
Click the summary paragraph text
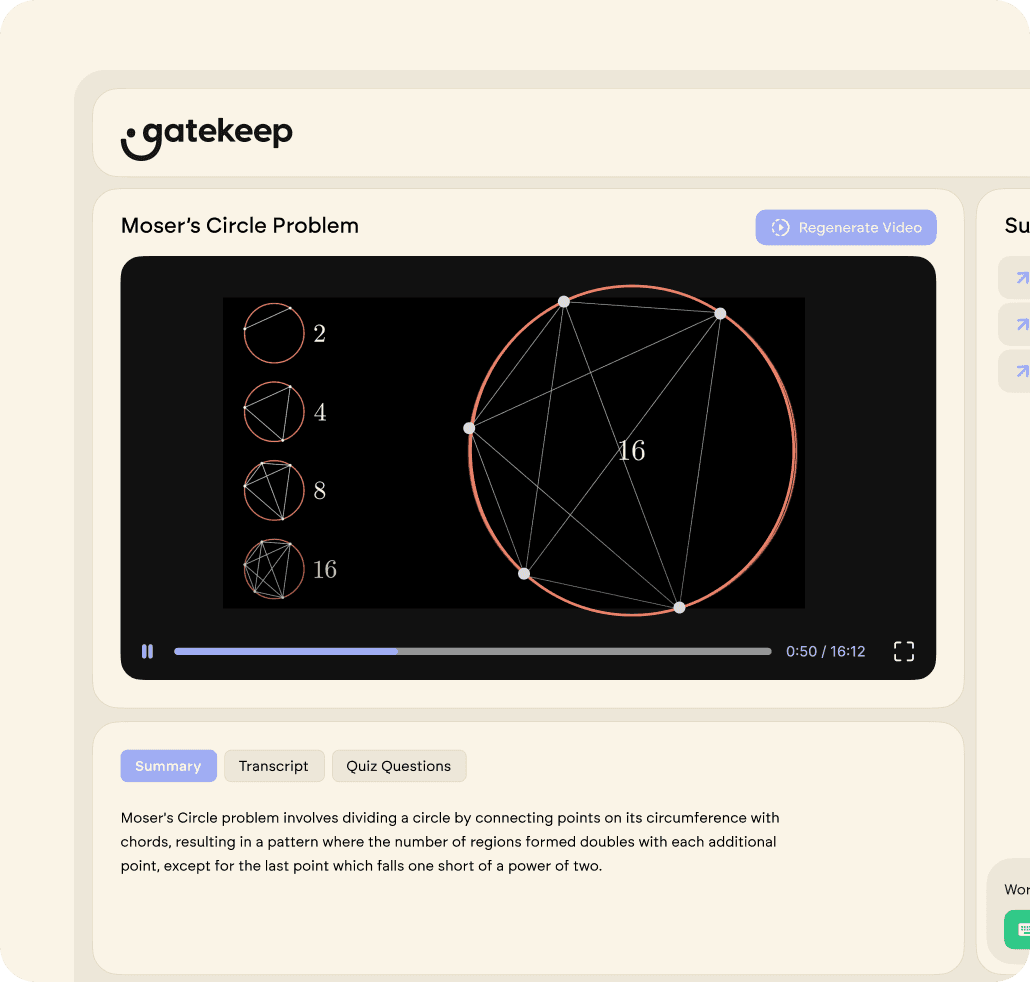coord(450,841)
